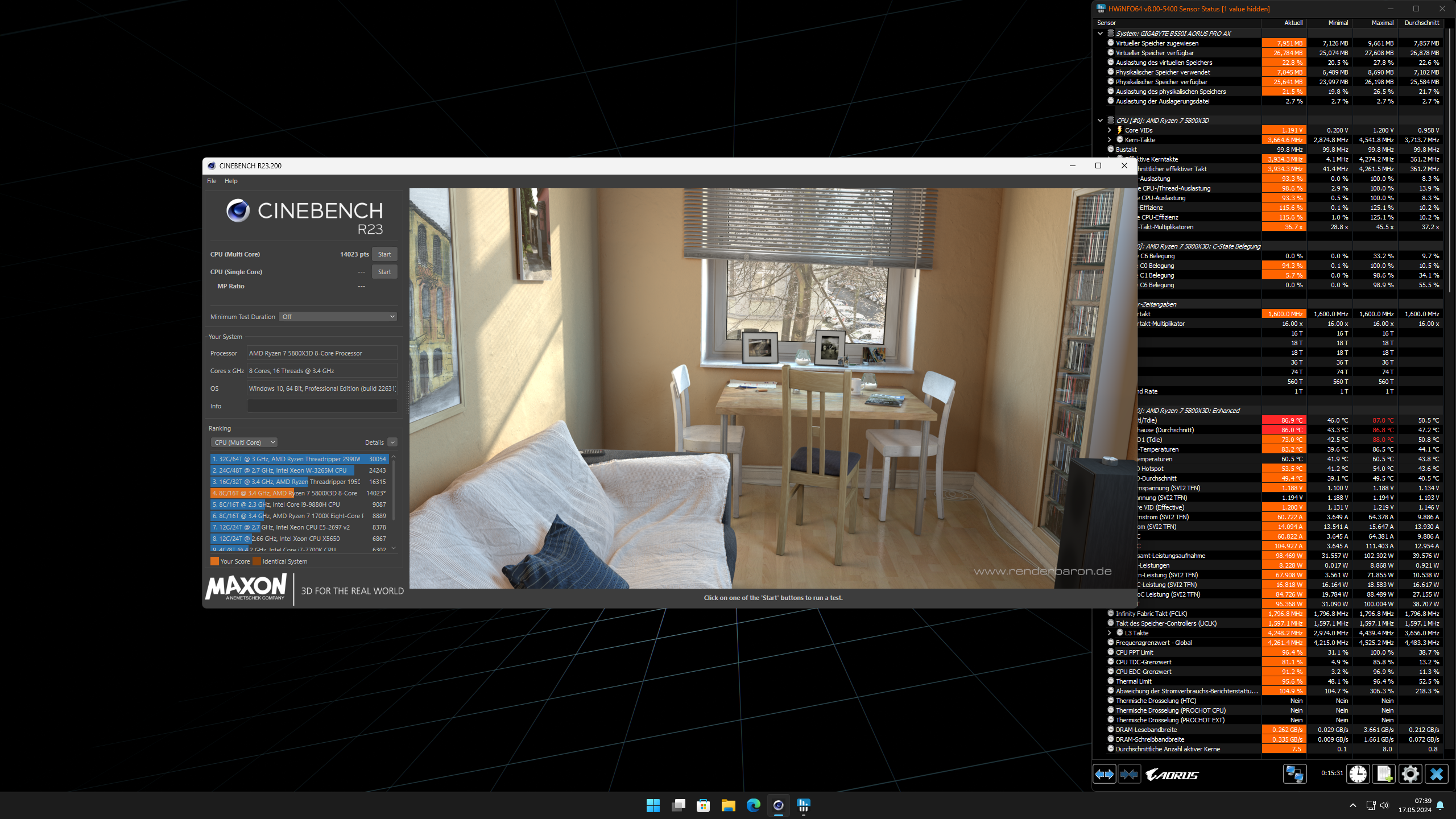The height and width of the screenshot is (819, 1456).
Task: Open the Help menu in Cinebench
Action: pyautogui.click(x=231, y=181)
